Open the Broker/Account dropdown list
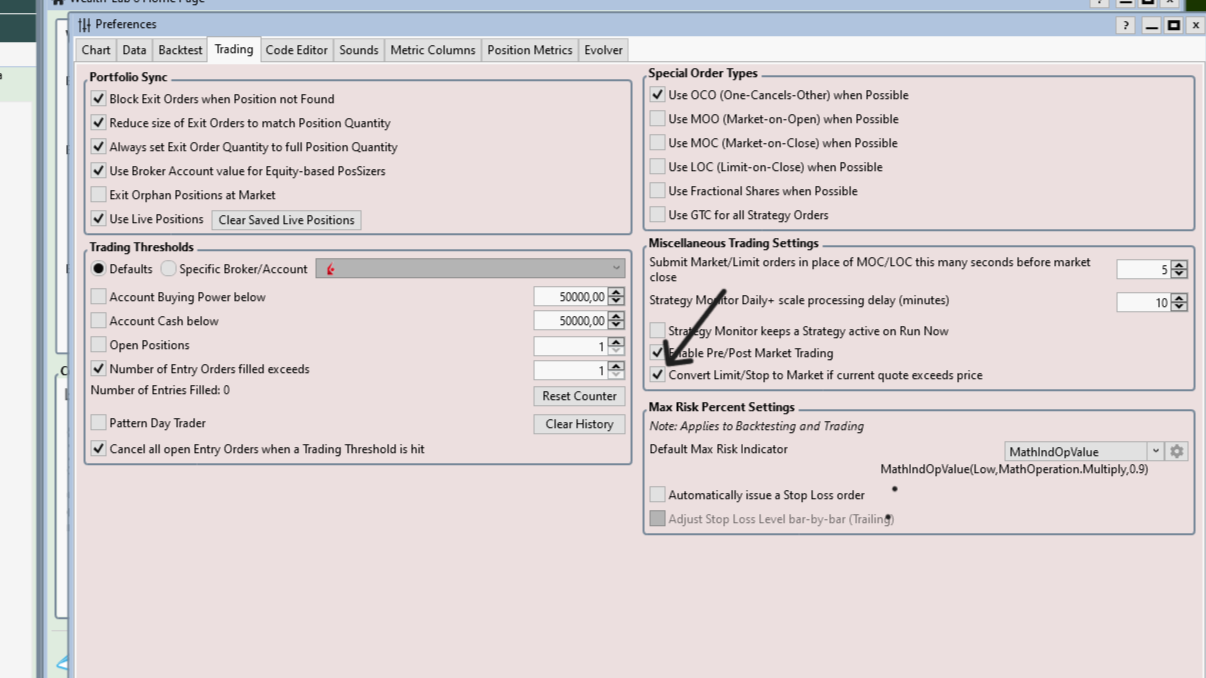Image resolution: width=1206 pixels, height=678 pixels. click(616, 268)
